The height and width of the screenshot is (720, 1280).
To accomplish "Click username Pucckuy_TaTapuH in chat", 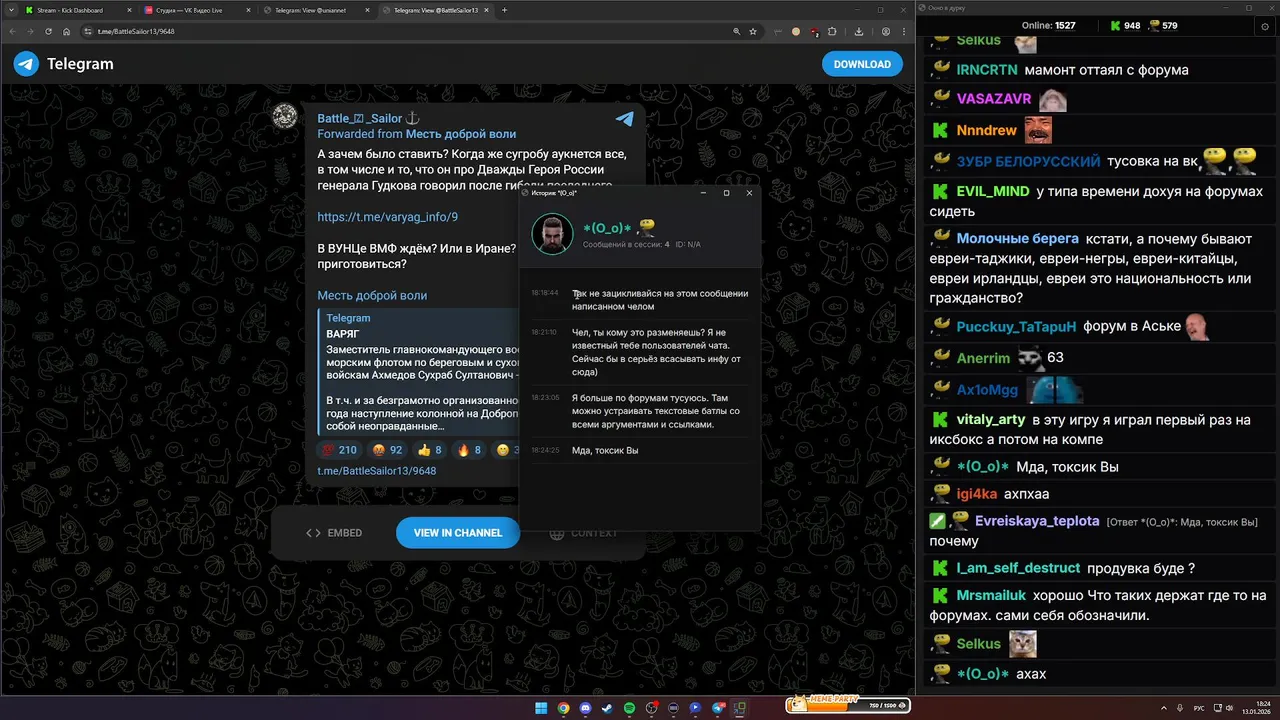I will [1016, 327].
